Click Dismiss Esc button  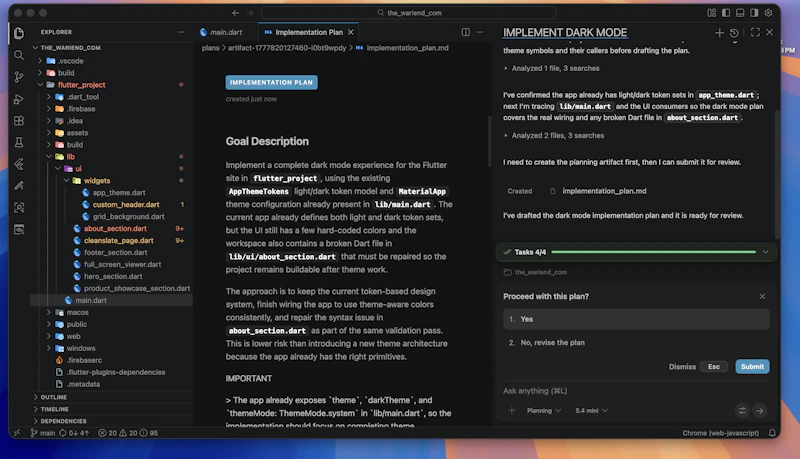click(697, 367)
